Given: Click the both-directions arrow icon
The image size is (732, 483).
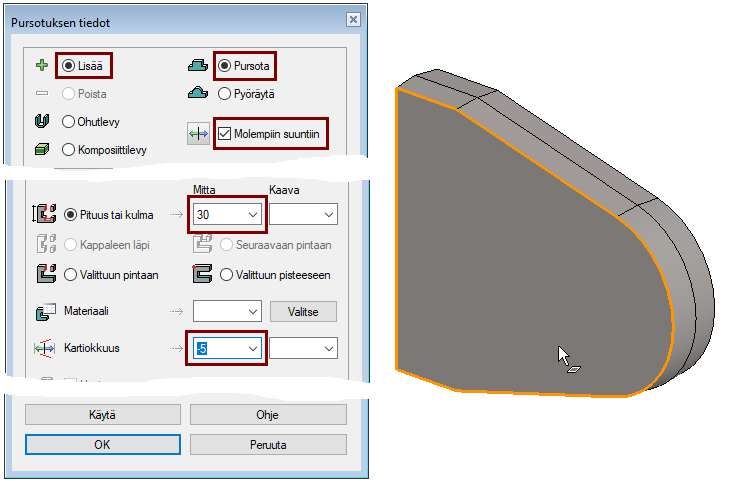Looking at the screenshot, I should tap(198, 134).
